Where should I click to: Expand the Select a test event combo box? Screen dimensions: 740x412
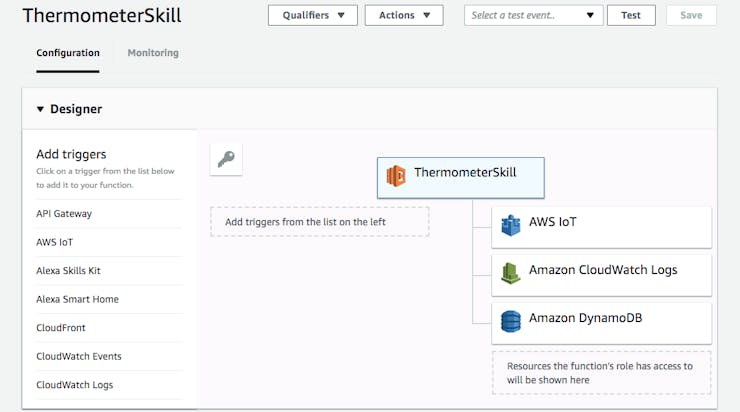tap(533, 15)
